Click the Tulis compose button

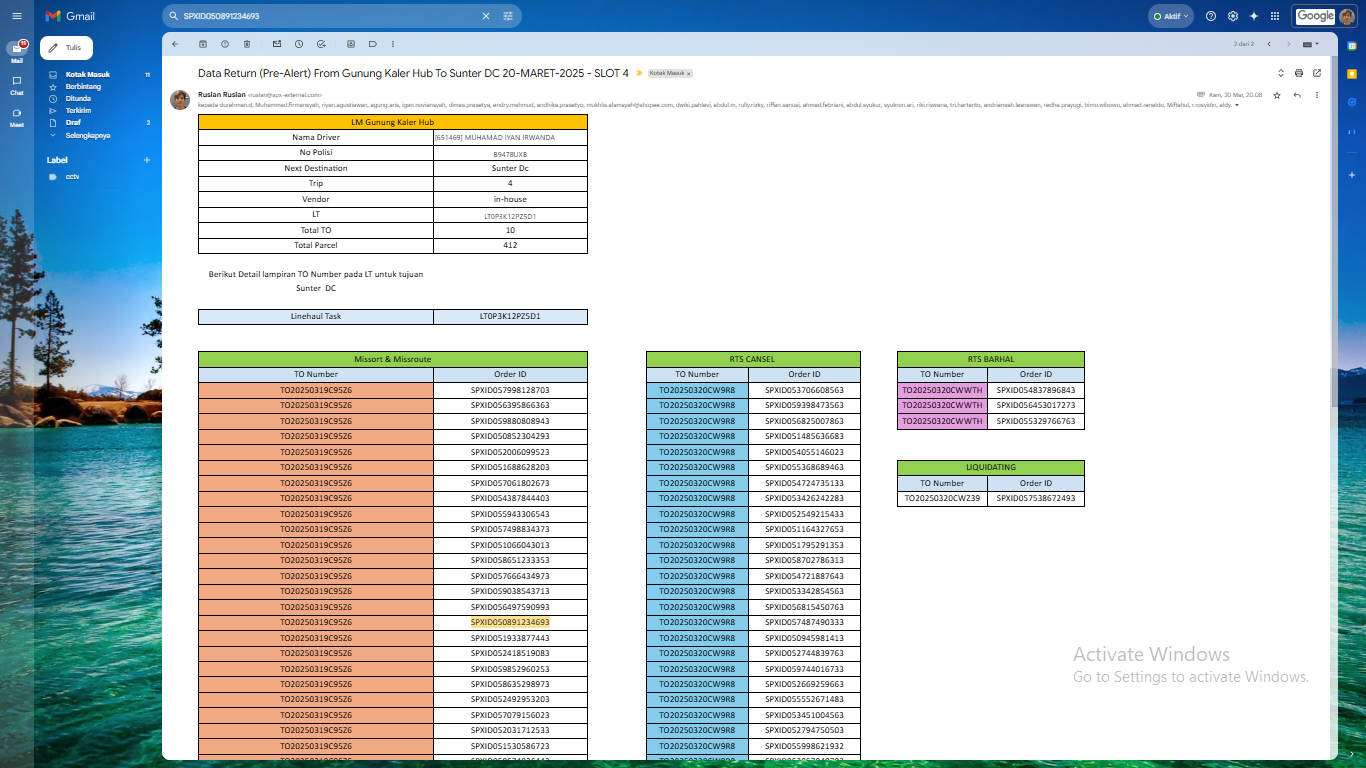point(66,47)
